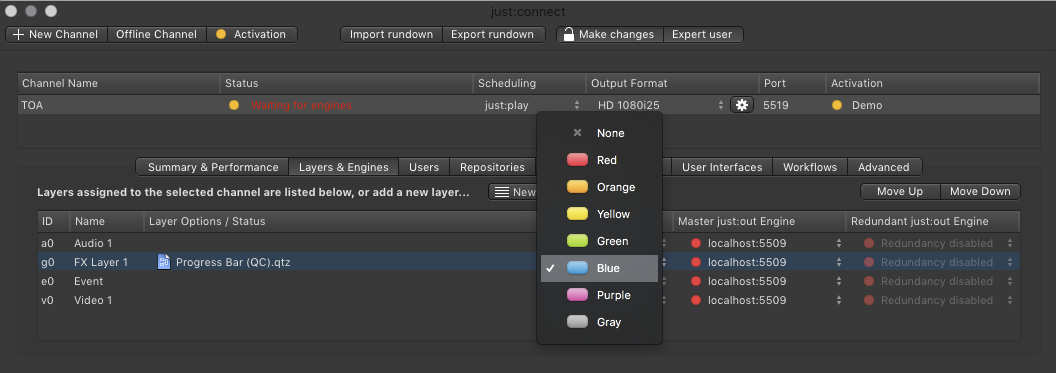1056x373 pixels.
Task: Open the Summary & Performance tab
Action: (x=213, y=167)
